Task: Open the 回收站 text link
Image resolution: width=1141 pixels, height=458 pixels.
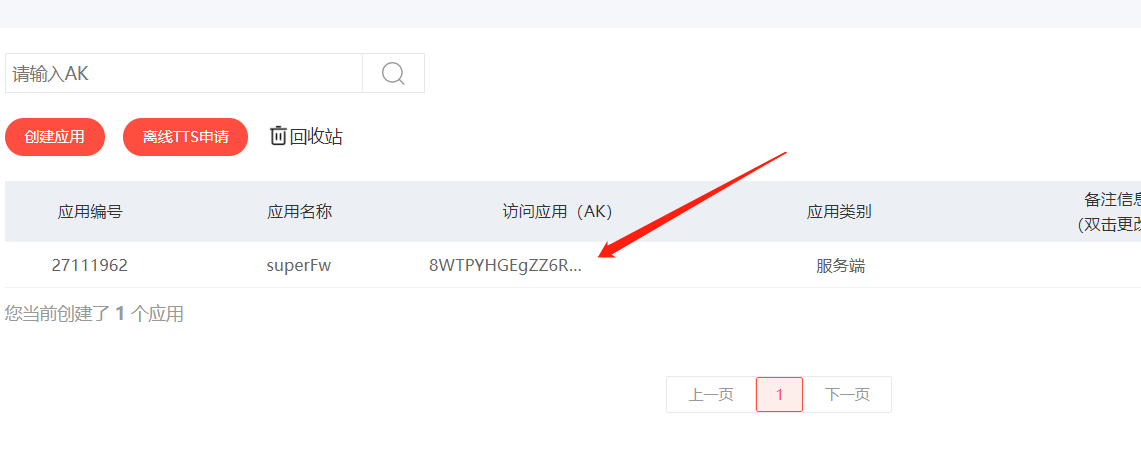Action: click(x=317, y=136)
